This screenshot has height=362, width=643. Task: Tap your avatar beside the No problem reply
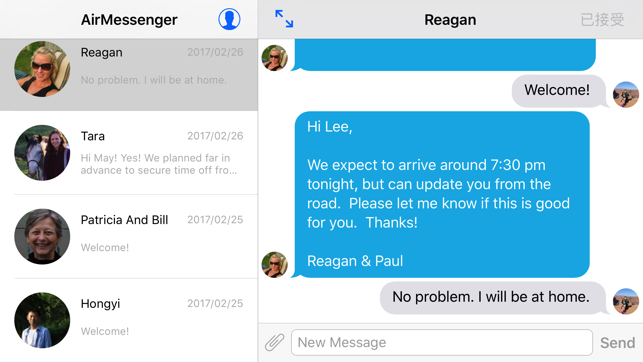626,301
